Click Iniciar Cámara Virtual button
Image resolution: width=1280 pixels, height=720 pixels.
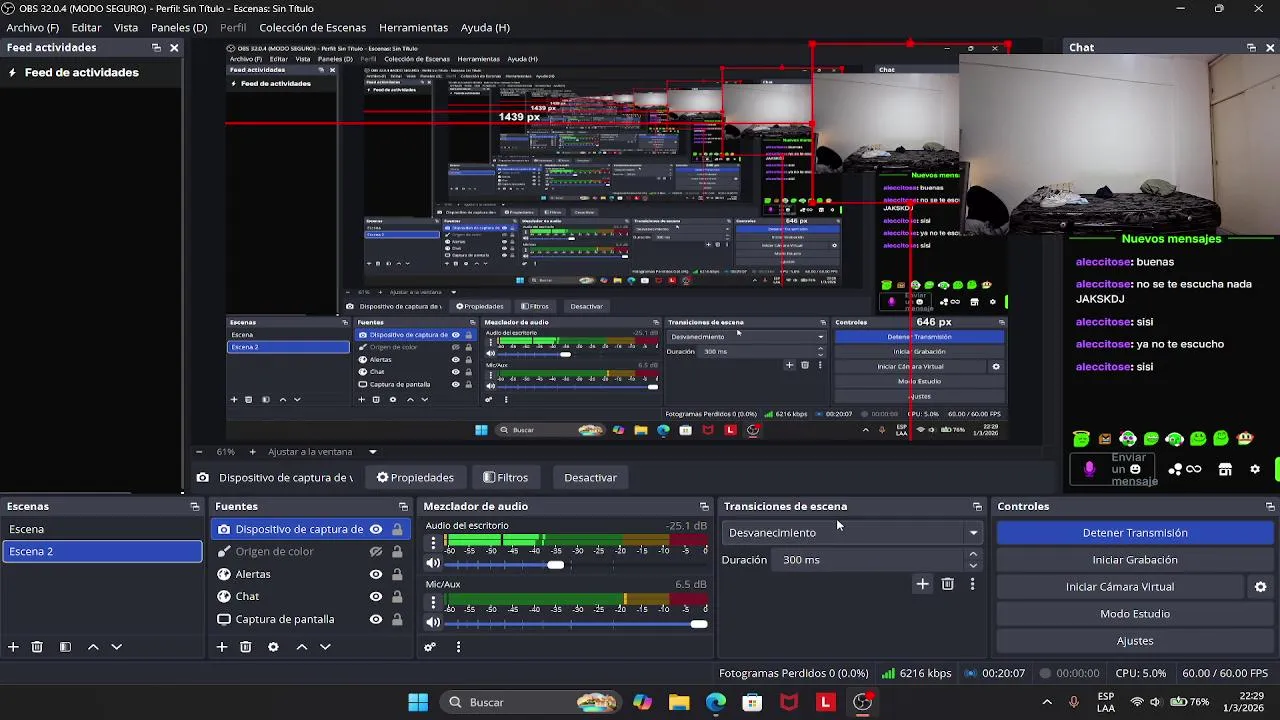[x=1120, y=587]
